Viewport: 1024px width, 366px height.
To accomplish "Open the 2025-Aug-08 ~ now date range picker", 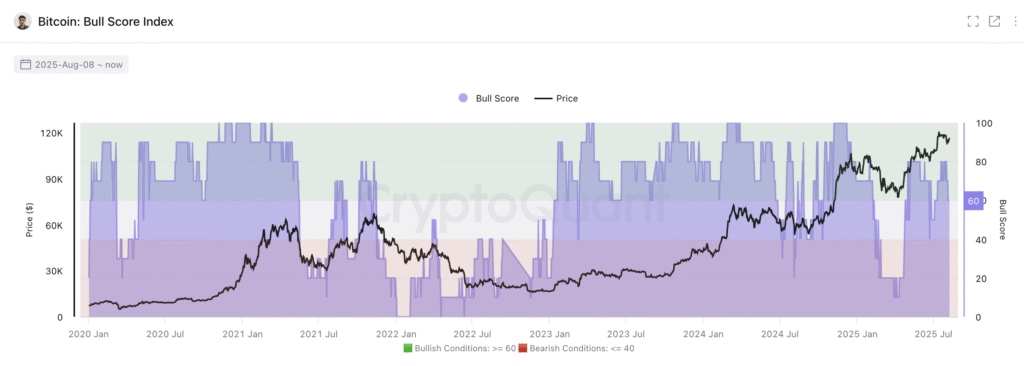I will (x=71, y=65).
